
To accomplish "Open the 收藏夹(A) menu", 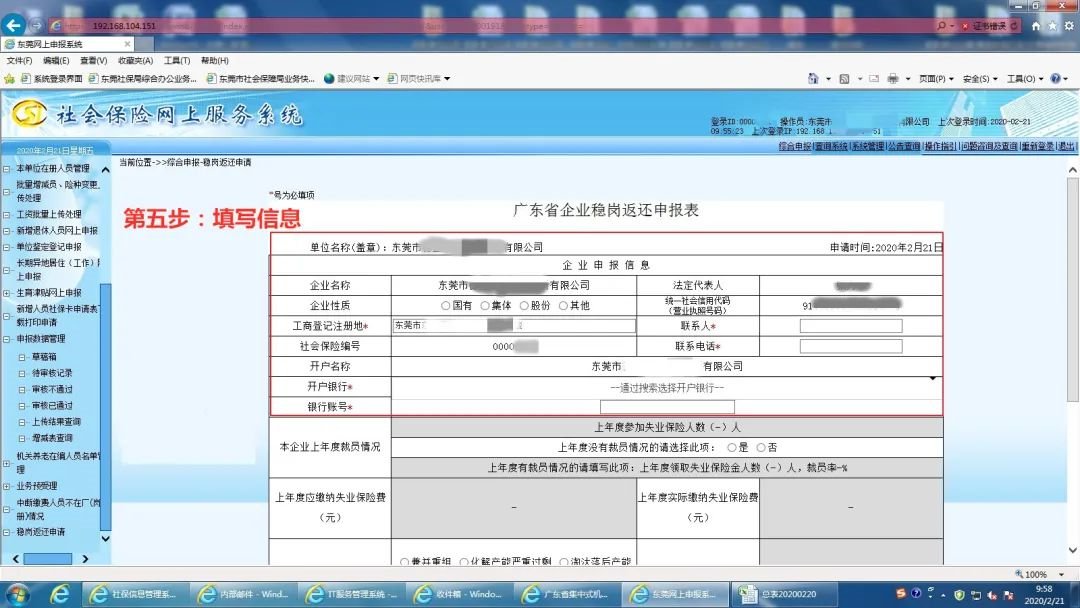I will 135,61.
